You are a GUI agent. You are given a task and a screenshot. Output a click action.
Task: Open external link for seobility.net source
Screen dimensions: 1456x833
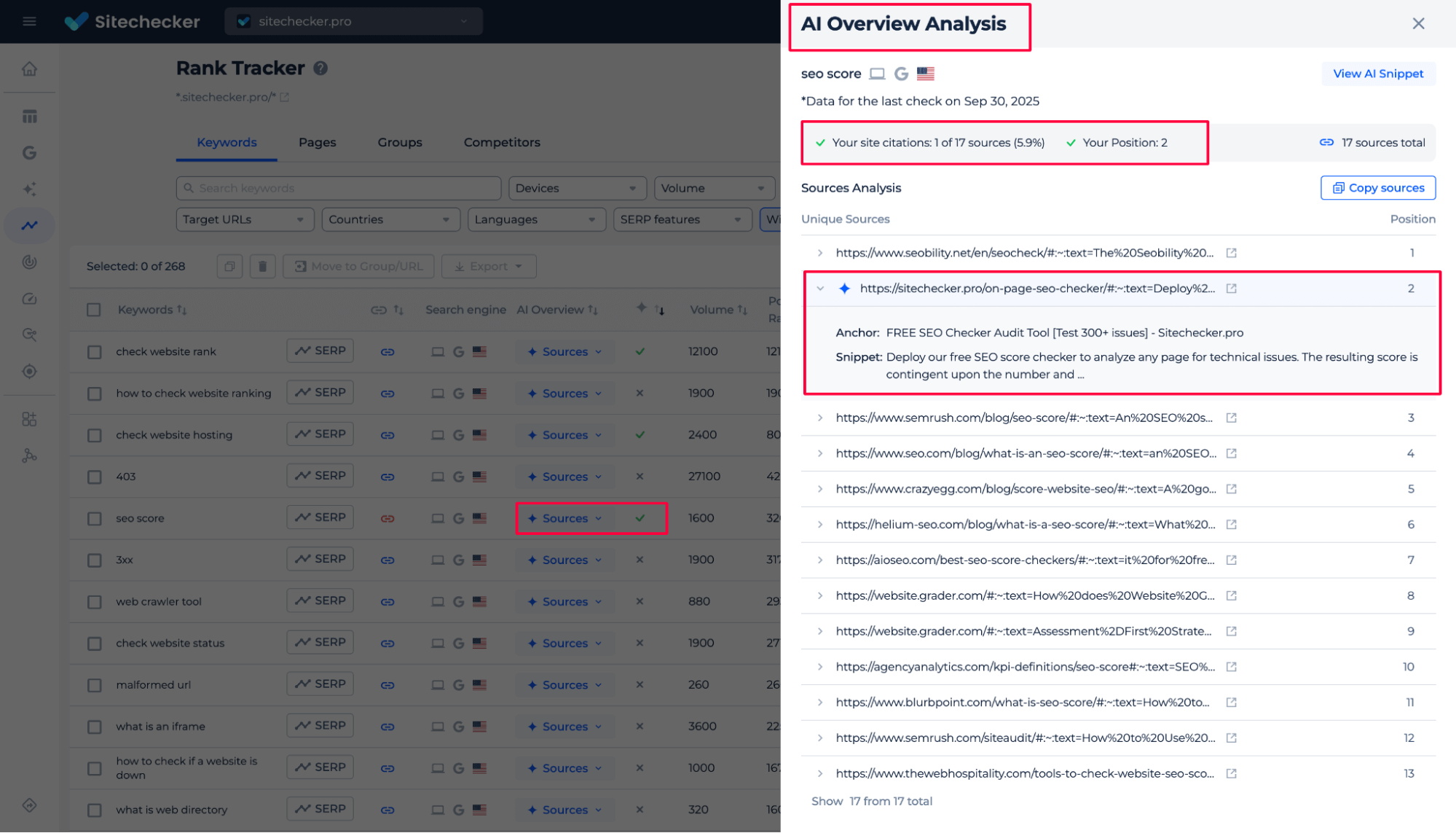[x=1231, y=253]
